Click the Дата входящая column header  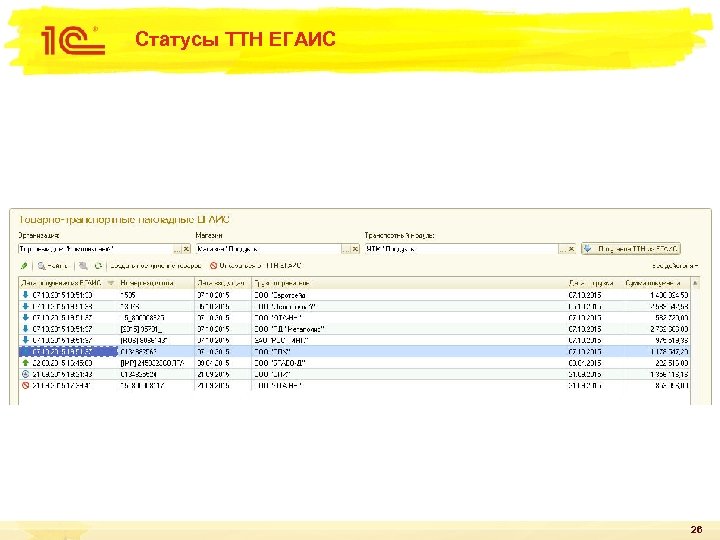coord(223,283)
